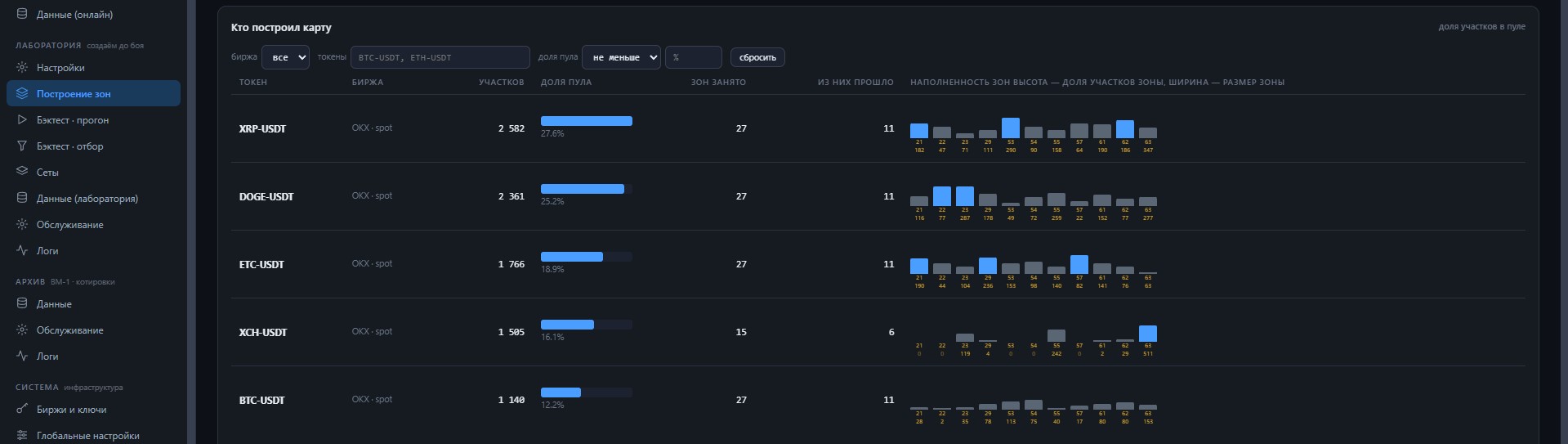The image size is (1568, 444).
Task: Click the Сеты stack icon
Action: pos(22,172)
